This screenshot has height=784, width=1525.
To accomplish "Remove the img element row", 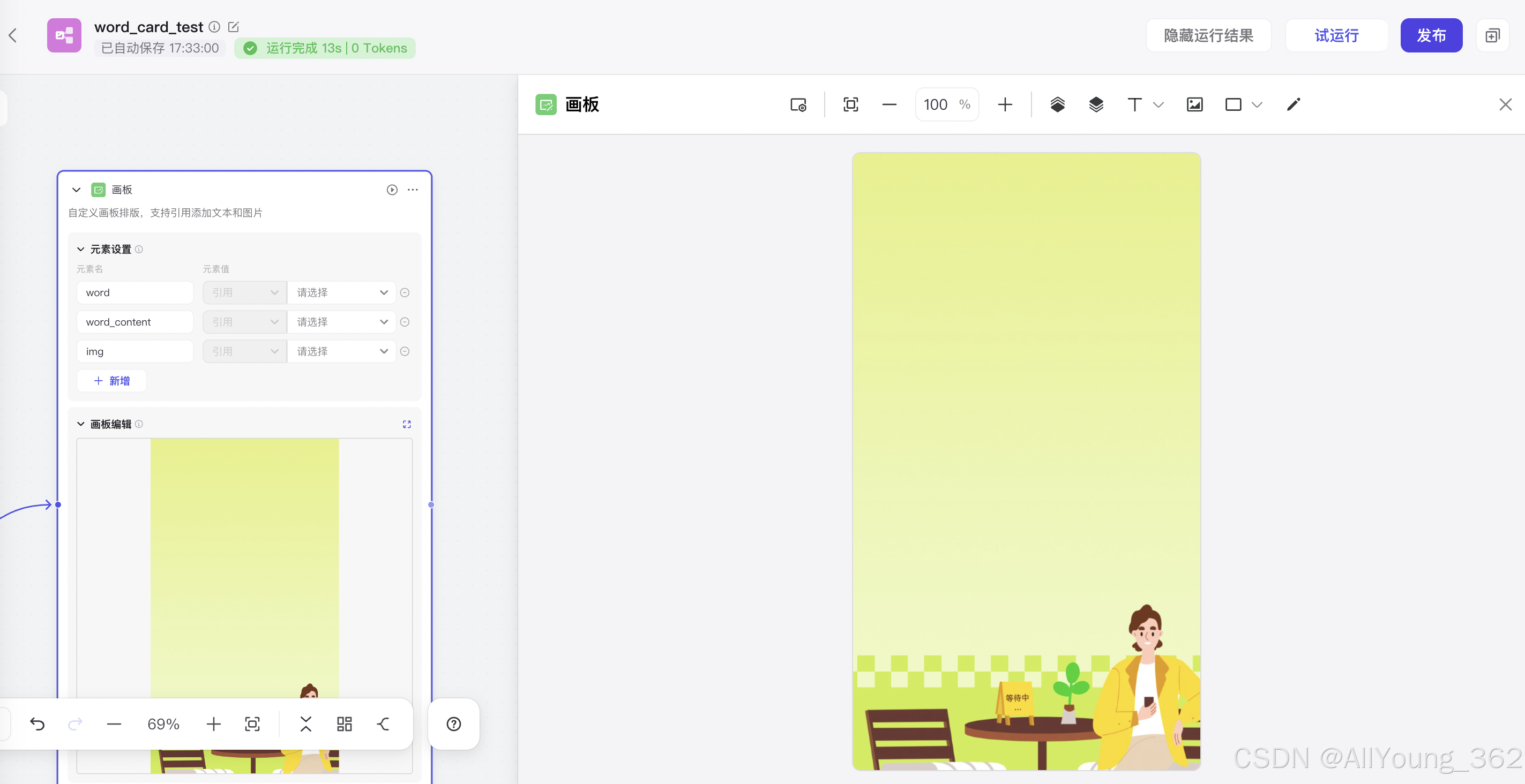I will coord(405,351).
